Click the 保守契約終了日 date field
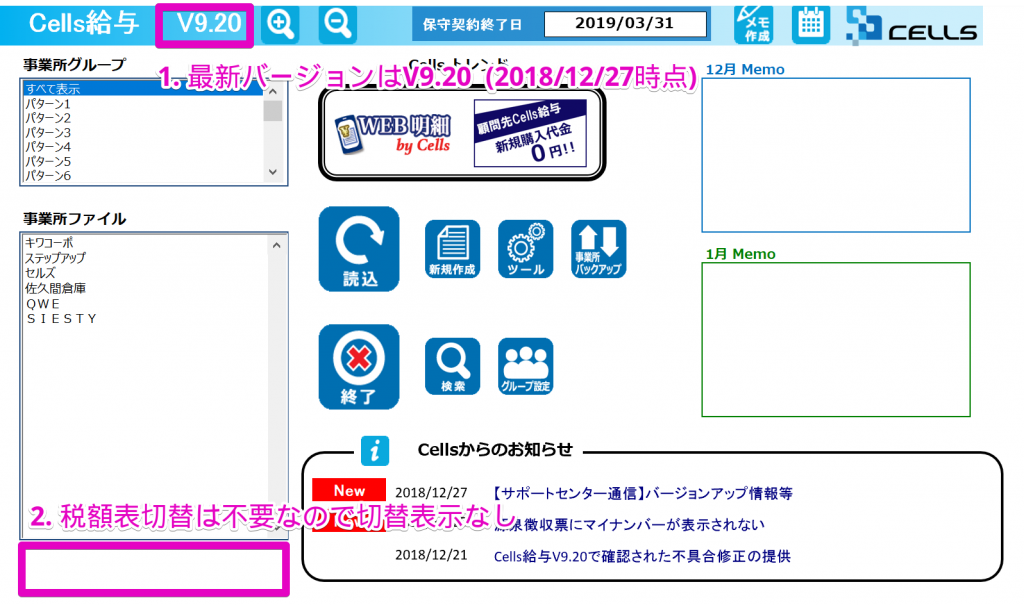Image resolution: width=1024 pixels, height=605 pixels. (625, 24)
